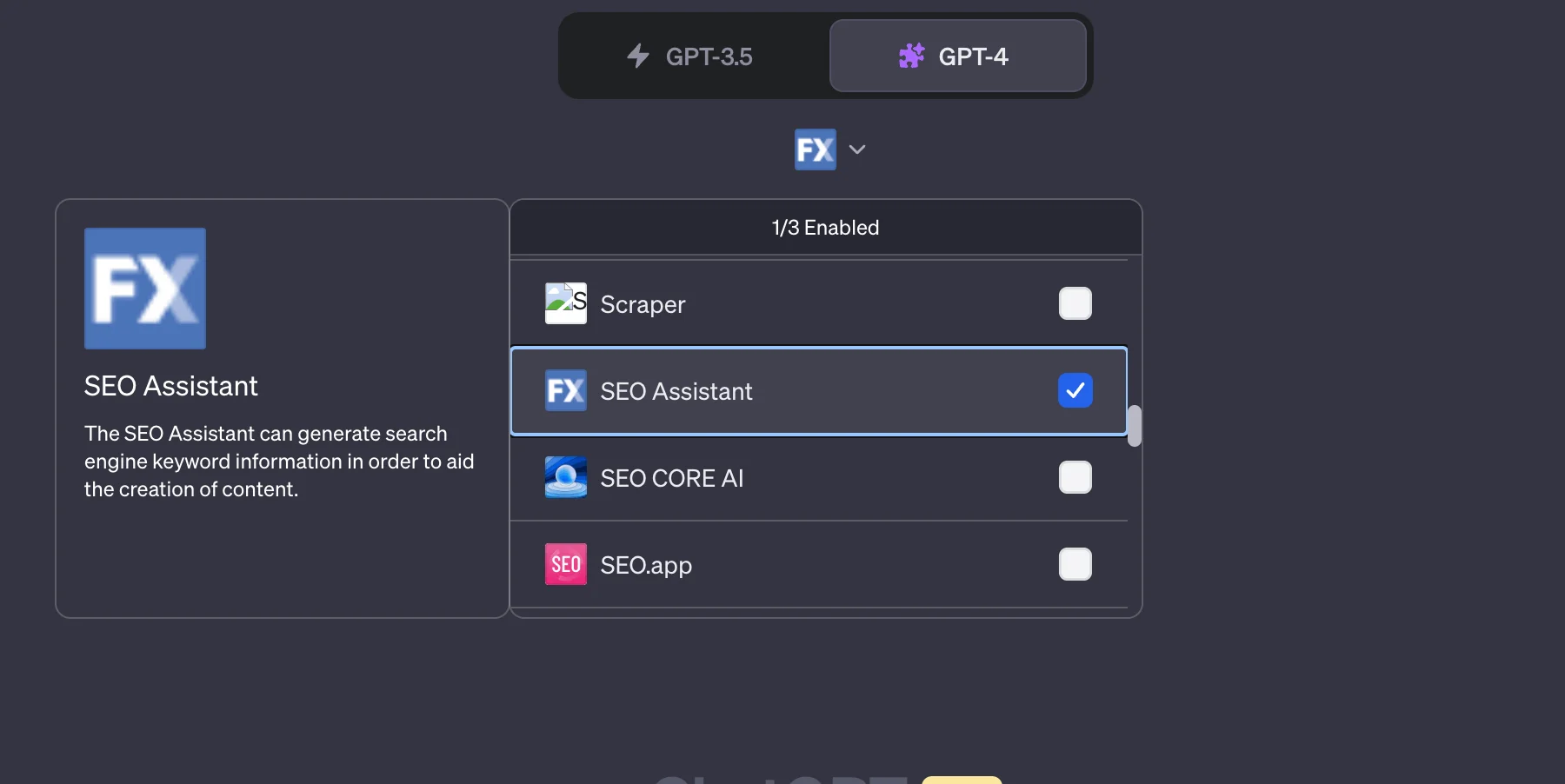Enable the SEO CORE AI checkbox
This screenshot has height=784, width=1565.
click(1076, 477)
